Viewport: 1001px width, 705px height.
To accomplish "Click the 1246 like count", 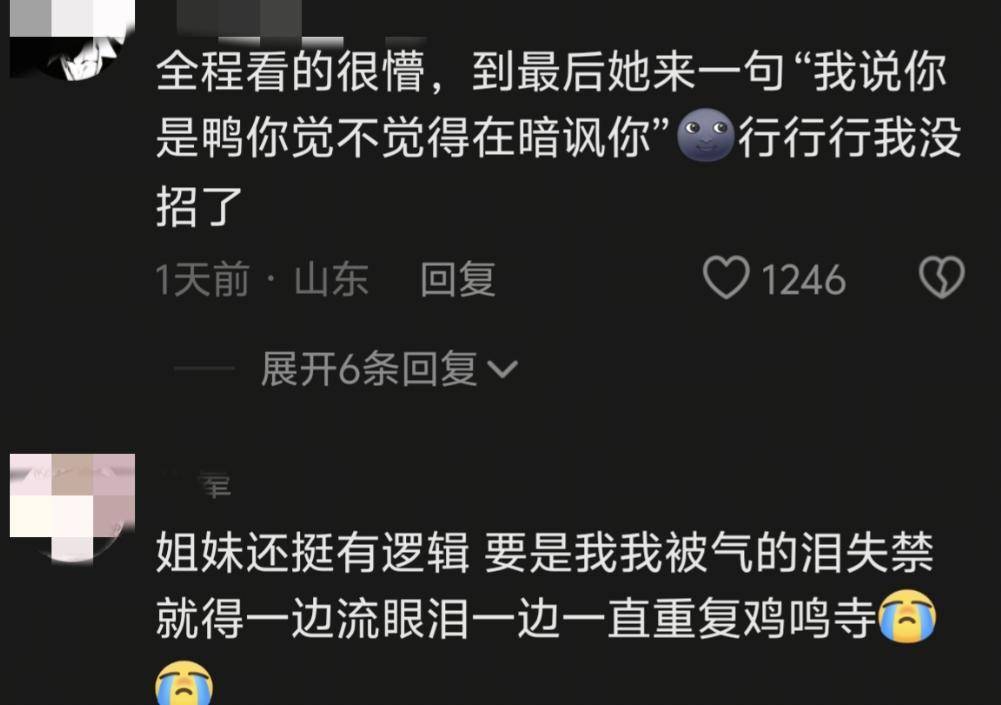I will click(x=803, y=280).
